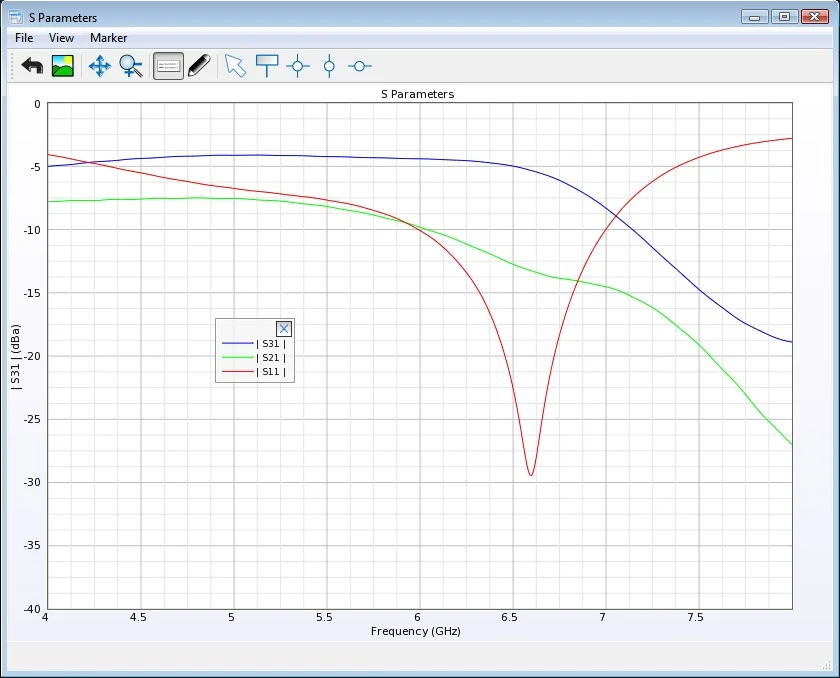Open the View menu

pyautogui.click(x=61, y=38)
